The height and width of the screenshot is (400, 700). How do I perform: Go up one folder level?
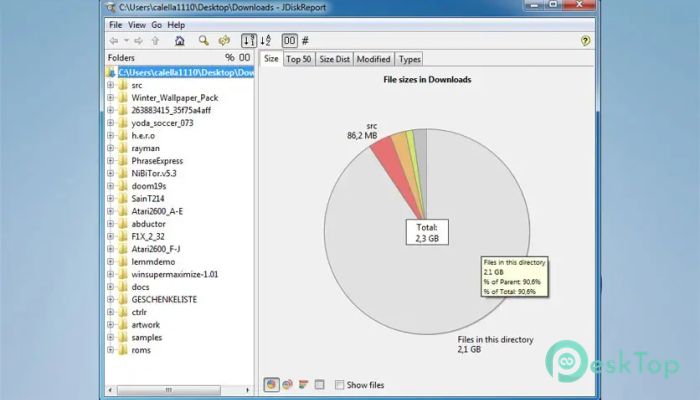click(155, 41)
